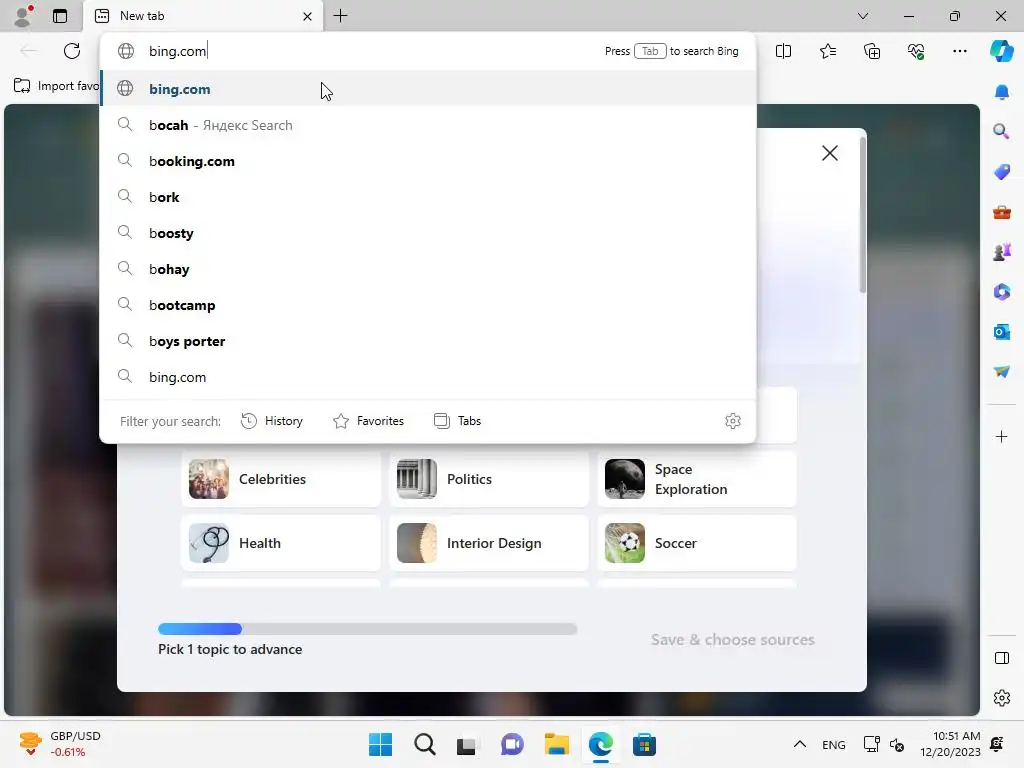Select the top bing.com suggestion
Image resolution: width=1024 pixels, height=768 pixels.
coord(428,89)
